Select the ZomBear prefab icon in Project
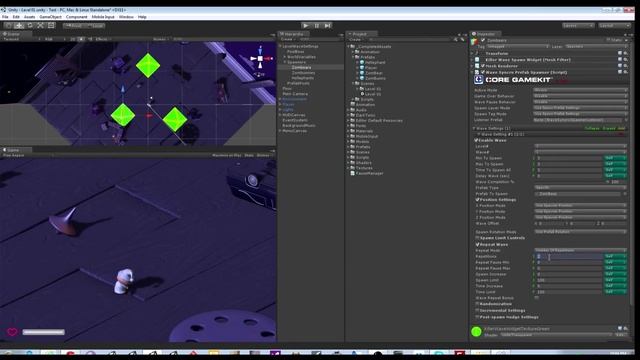This screenshot has width=640, height=360. pos(362,73)
